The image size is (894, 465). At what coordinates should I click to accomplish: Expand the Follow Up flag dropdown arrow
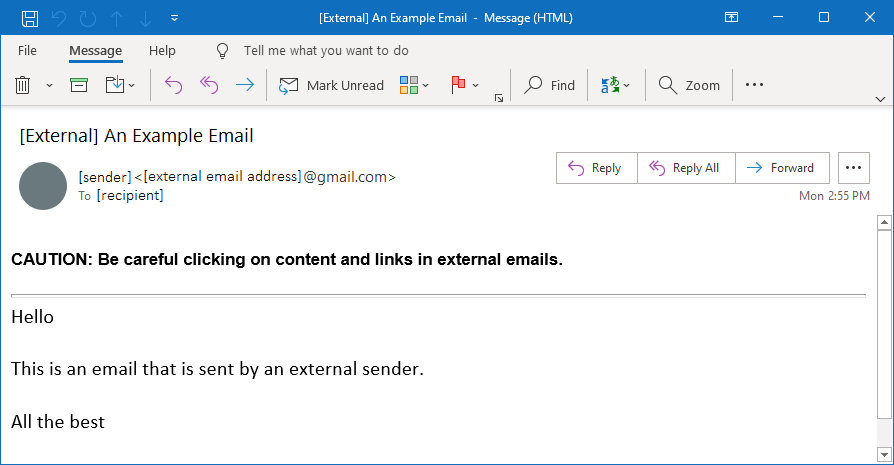476,86
